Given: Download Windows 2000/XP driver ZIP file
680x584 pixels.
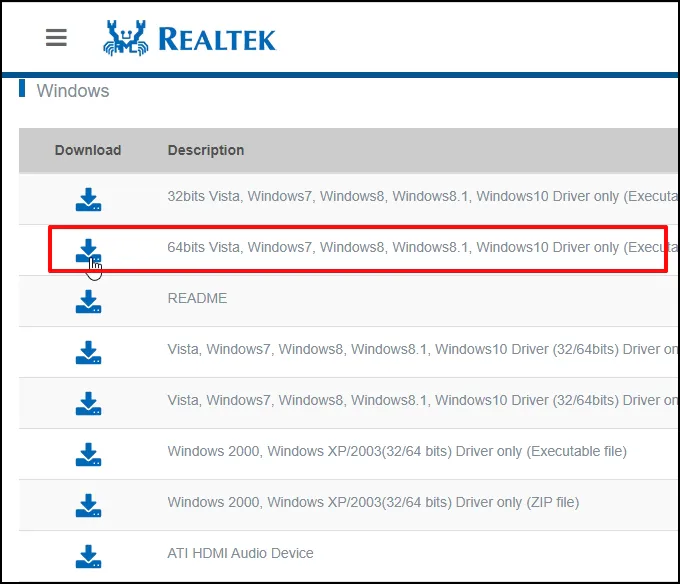Looking at the screenshot, I should click(88, 506).
